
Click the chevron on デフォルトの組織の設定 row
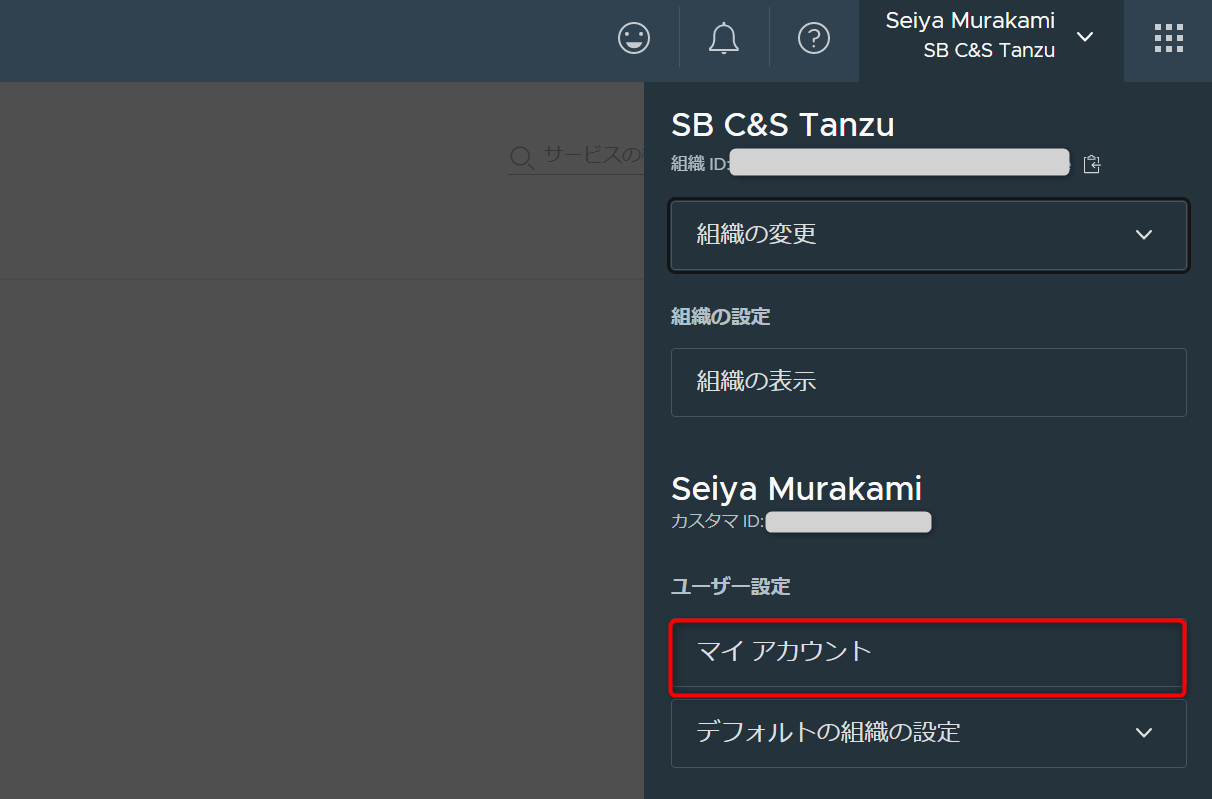coord(1144,732)
